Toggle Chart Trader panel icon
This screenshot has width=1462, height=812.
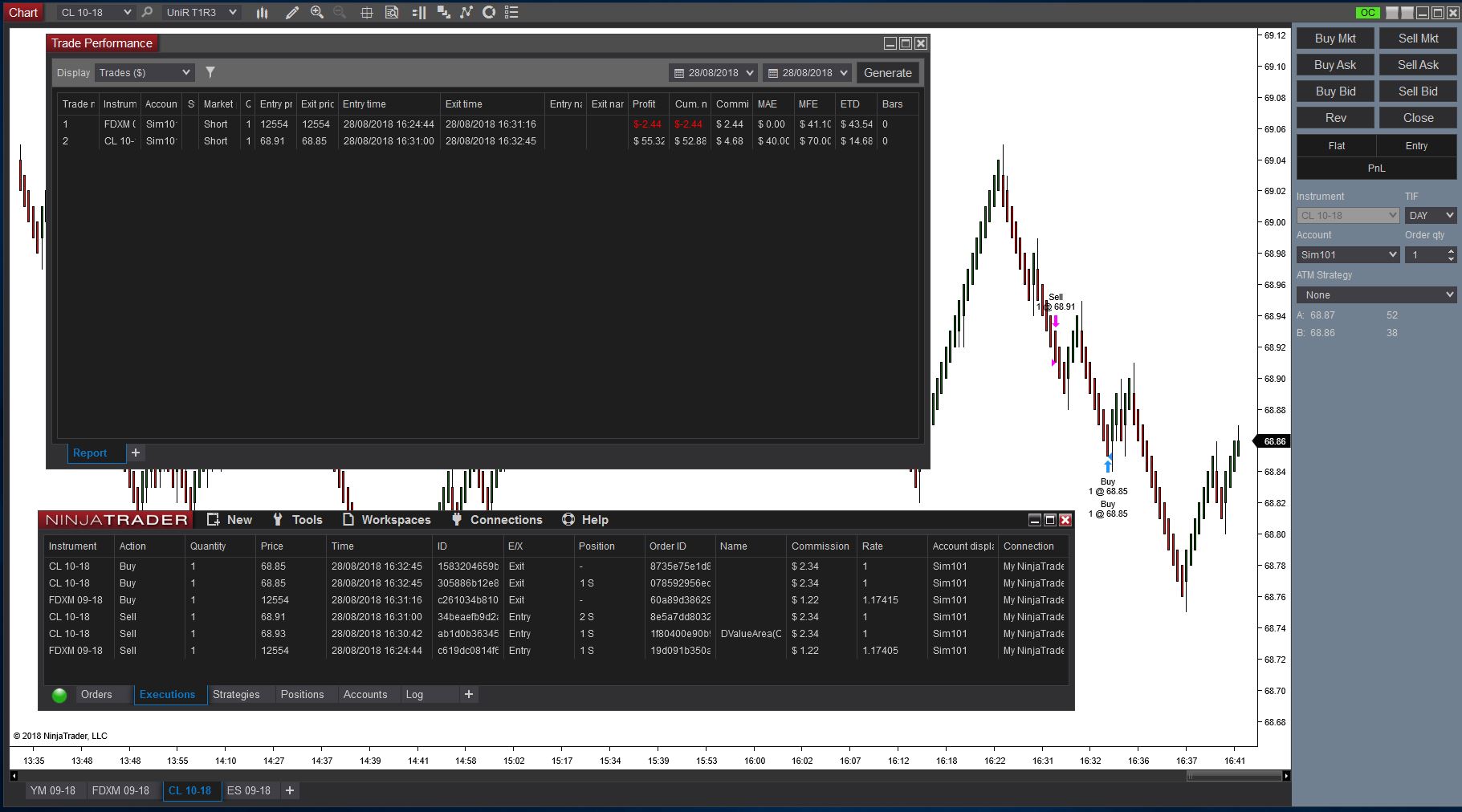[417, 13]
